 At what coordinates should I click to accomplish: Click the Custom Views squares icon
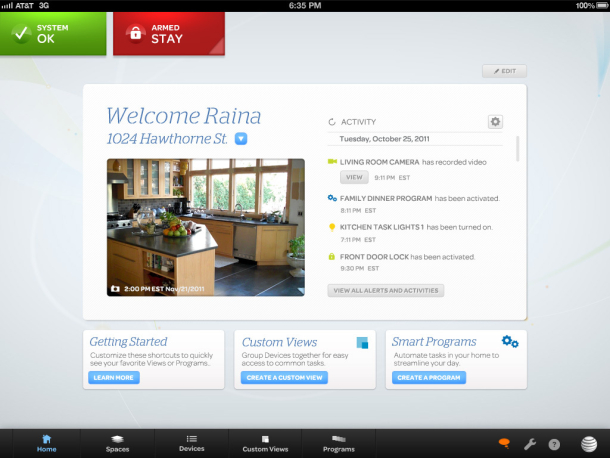point(362,343)
